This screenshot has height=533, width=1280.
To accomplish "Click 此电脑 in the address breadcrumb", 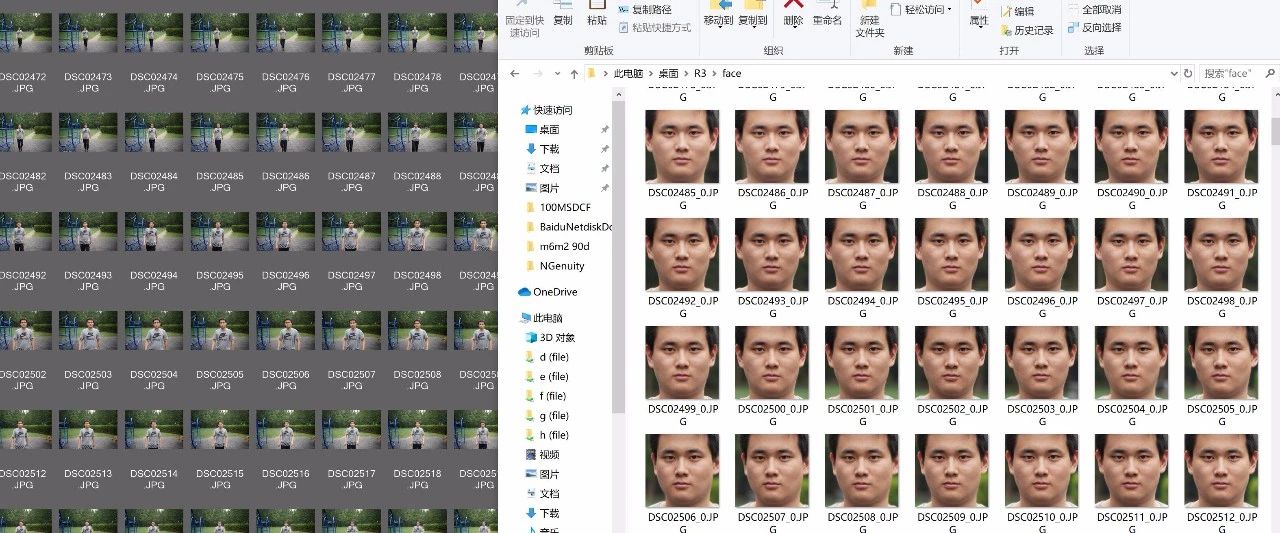I will click(x=629, y=74).
